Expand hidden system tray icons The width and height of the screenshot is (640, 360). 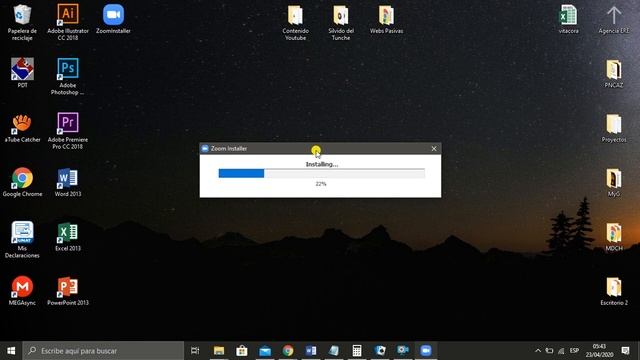pos(538,351)
